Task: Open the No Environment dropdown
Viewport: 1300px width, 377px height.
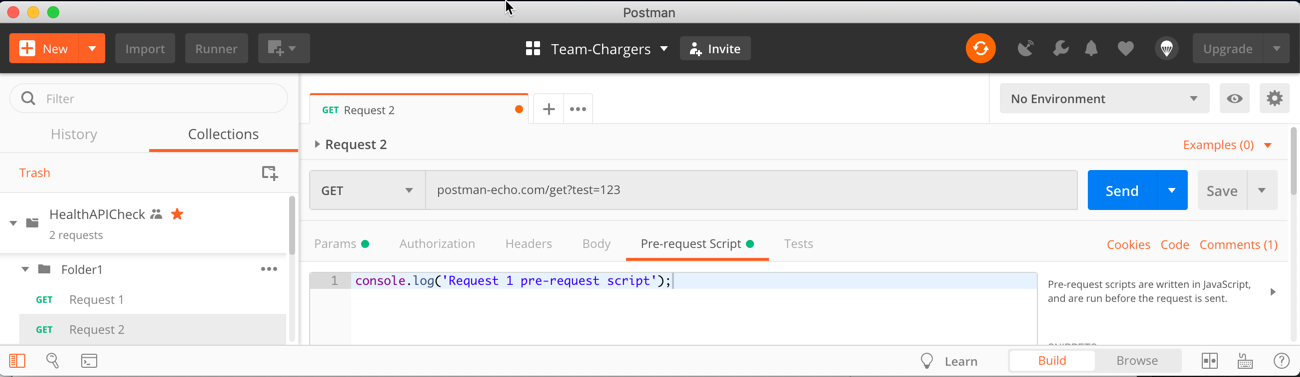Action: [1104, 98]
